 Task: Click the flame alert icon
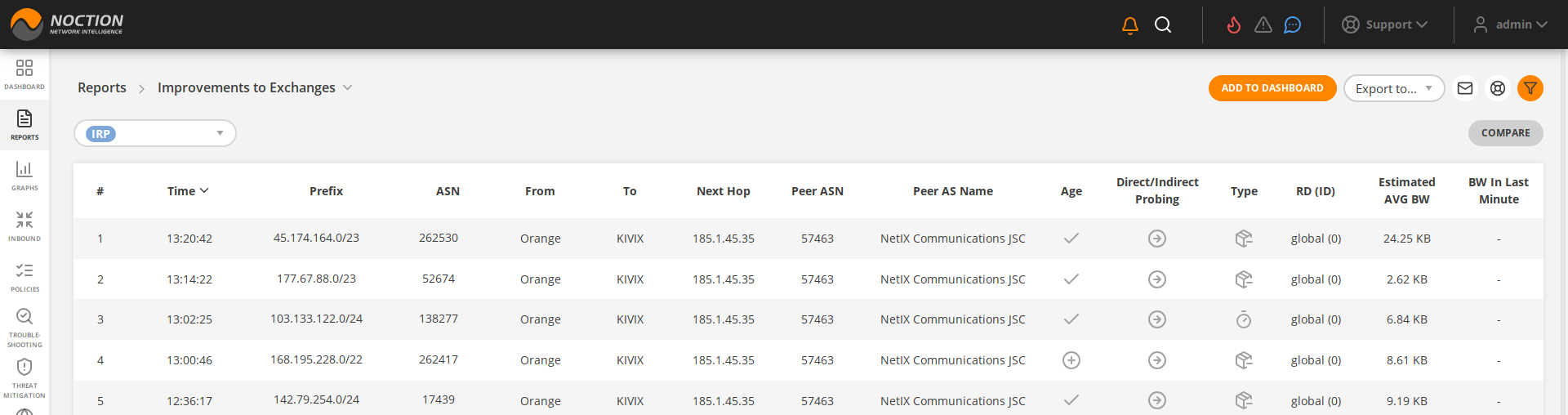pyautogui.click(x=1233, y=25)
